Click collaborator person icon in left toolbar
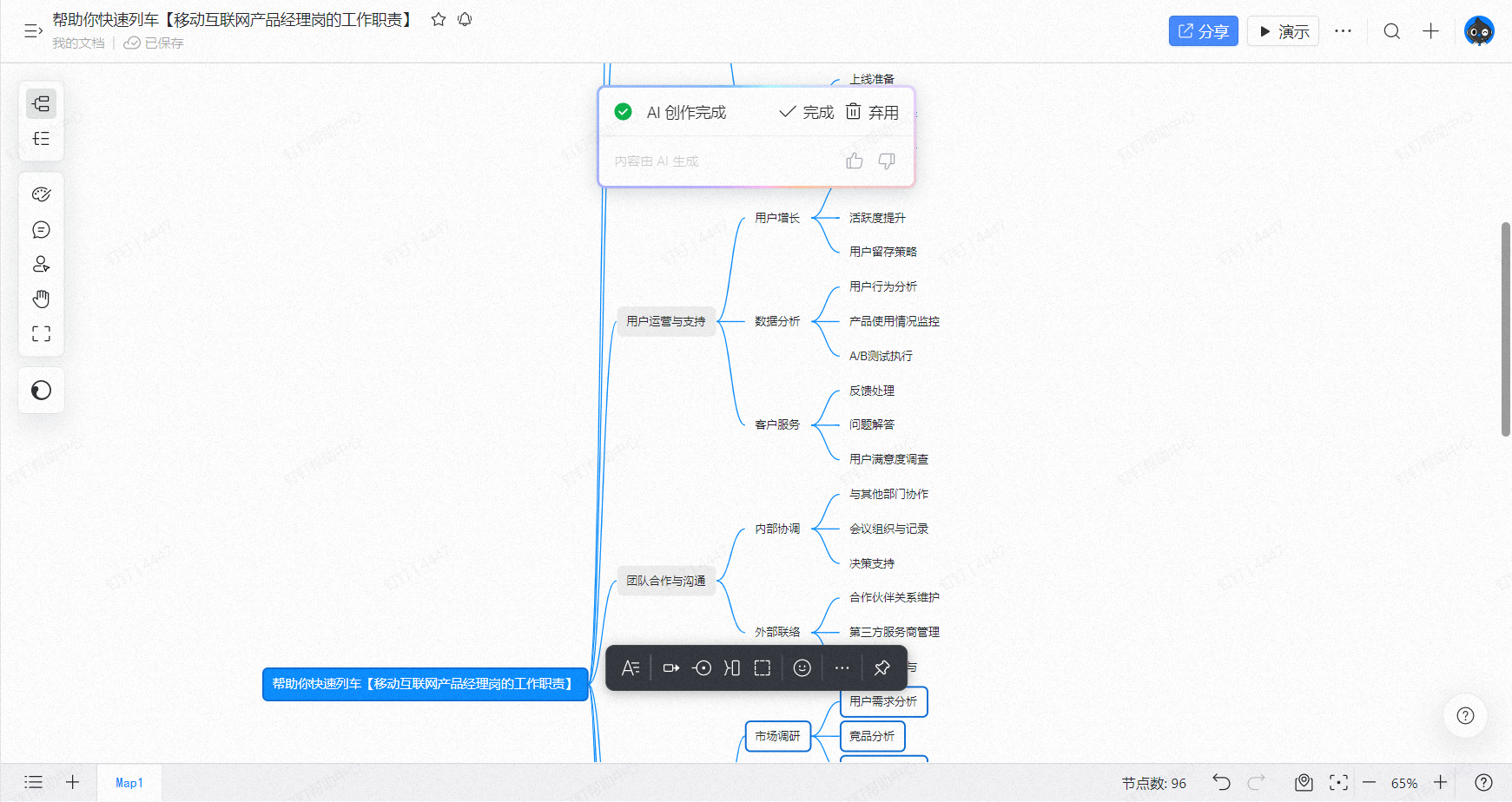The image size is (1512, 802). (x=41, y=264)
